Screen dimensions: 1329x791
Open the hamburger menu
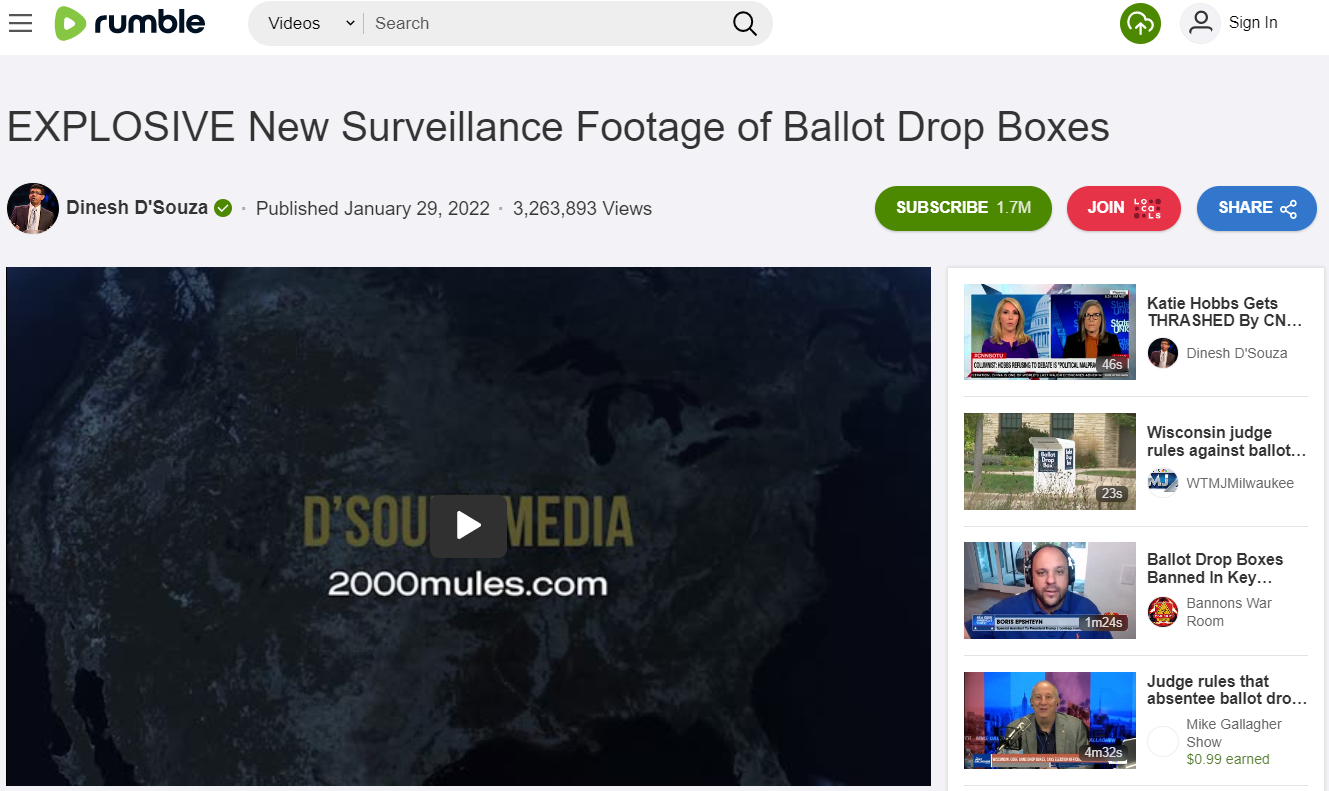(20, 23)
